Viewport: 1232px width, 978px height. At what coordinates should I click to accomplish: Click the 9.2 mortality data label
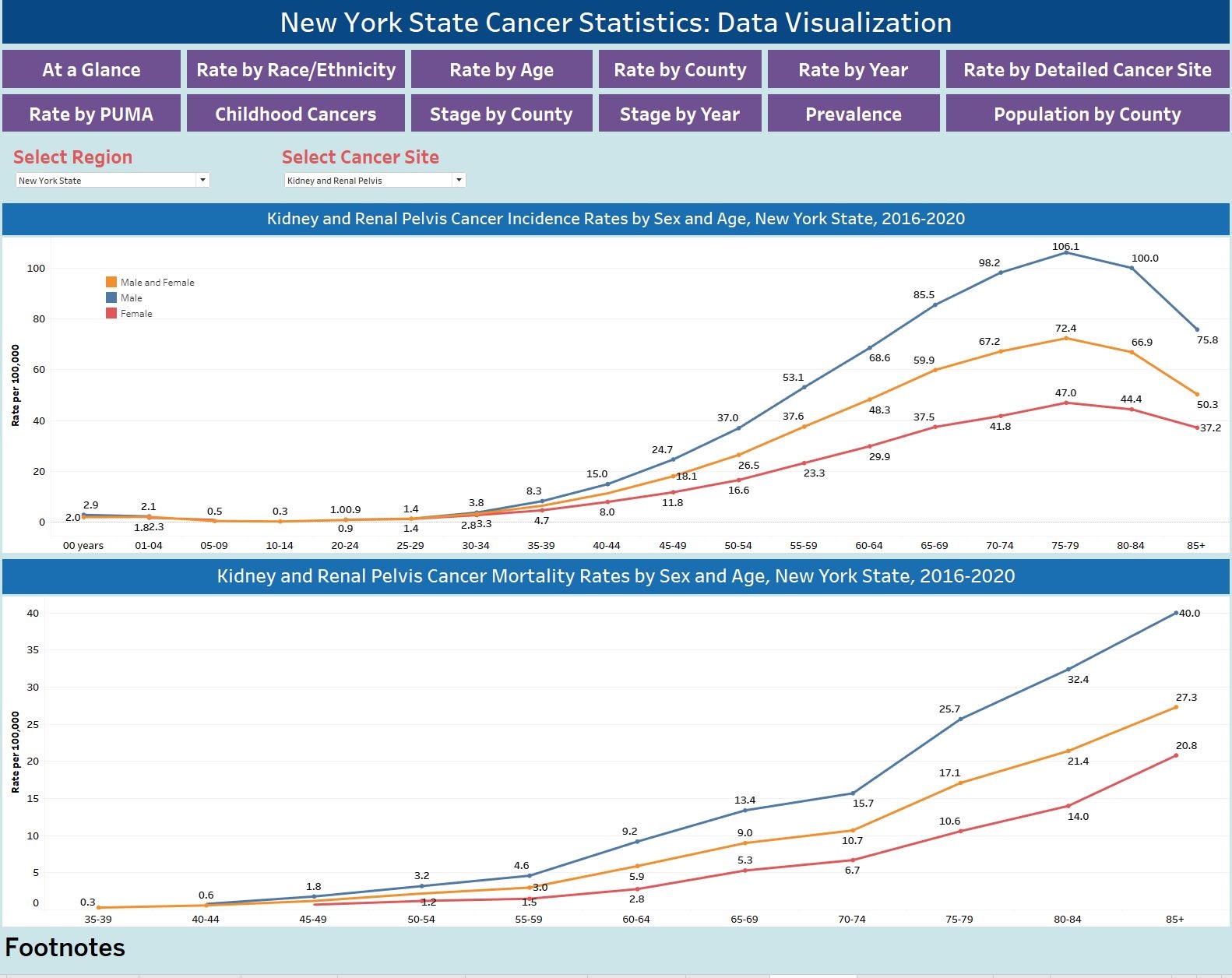click(629, 831)
